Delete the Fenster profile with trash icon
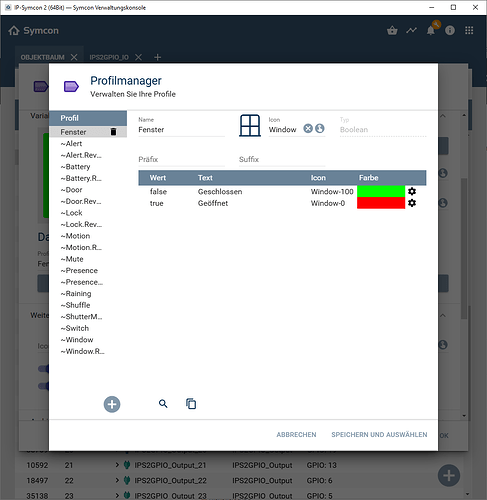This screenshot has height=500, width=487. pos(113,132)
